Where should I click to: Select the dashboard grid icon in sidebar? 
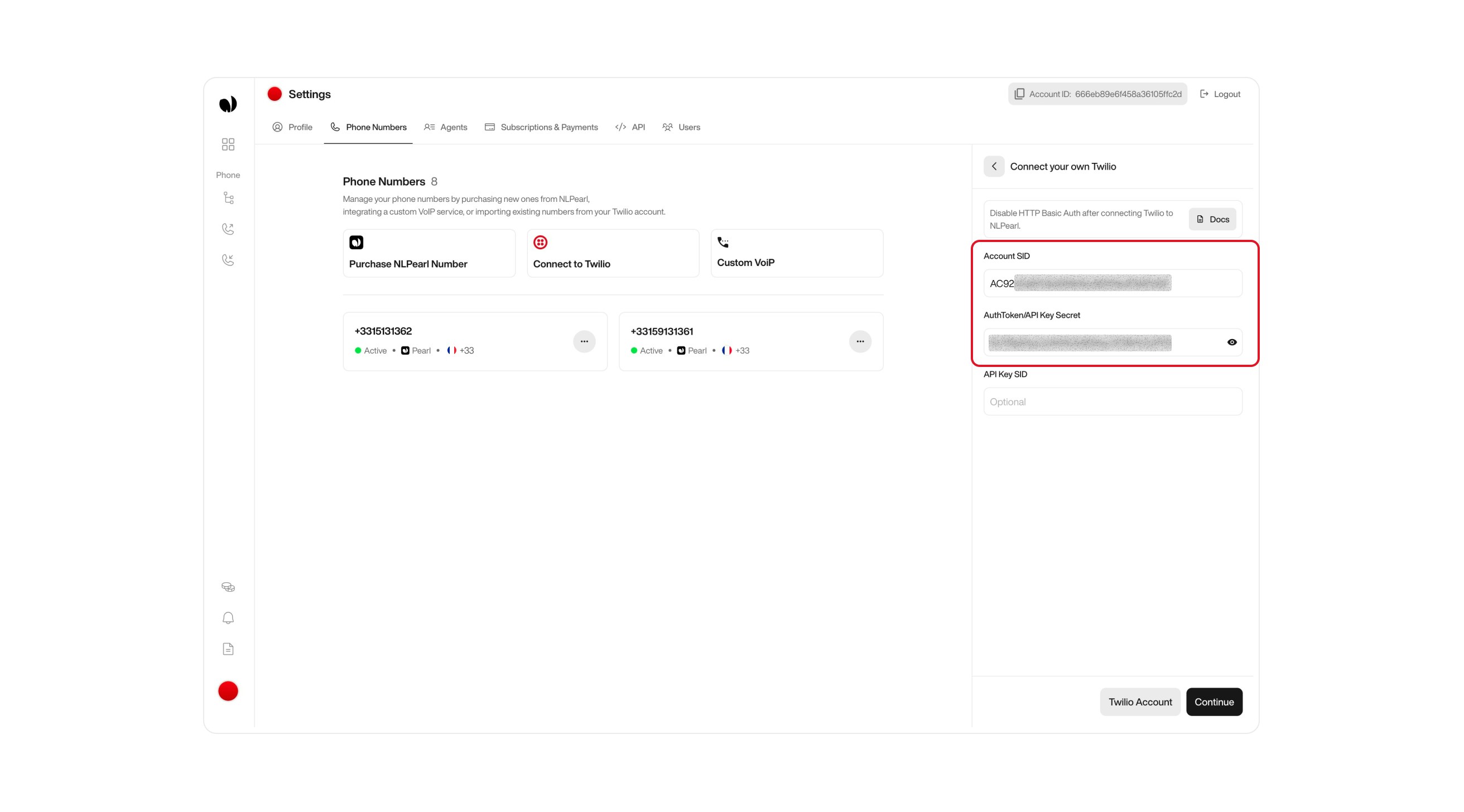tap(228, 144)
